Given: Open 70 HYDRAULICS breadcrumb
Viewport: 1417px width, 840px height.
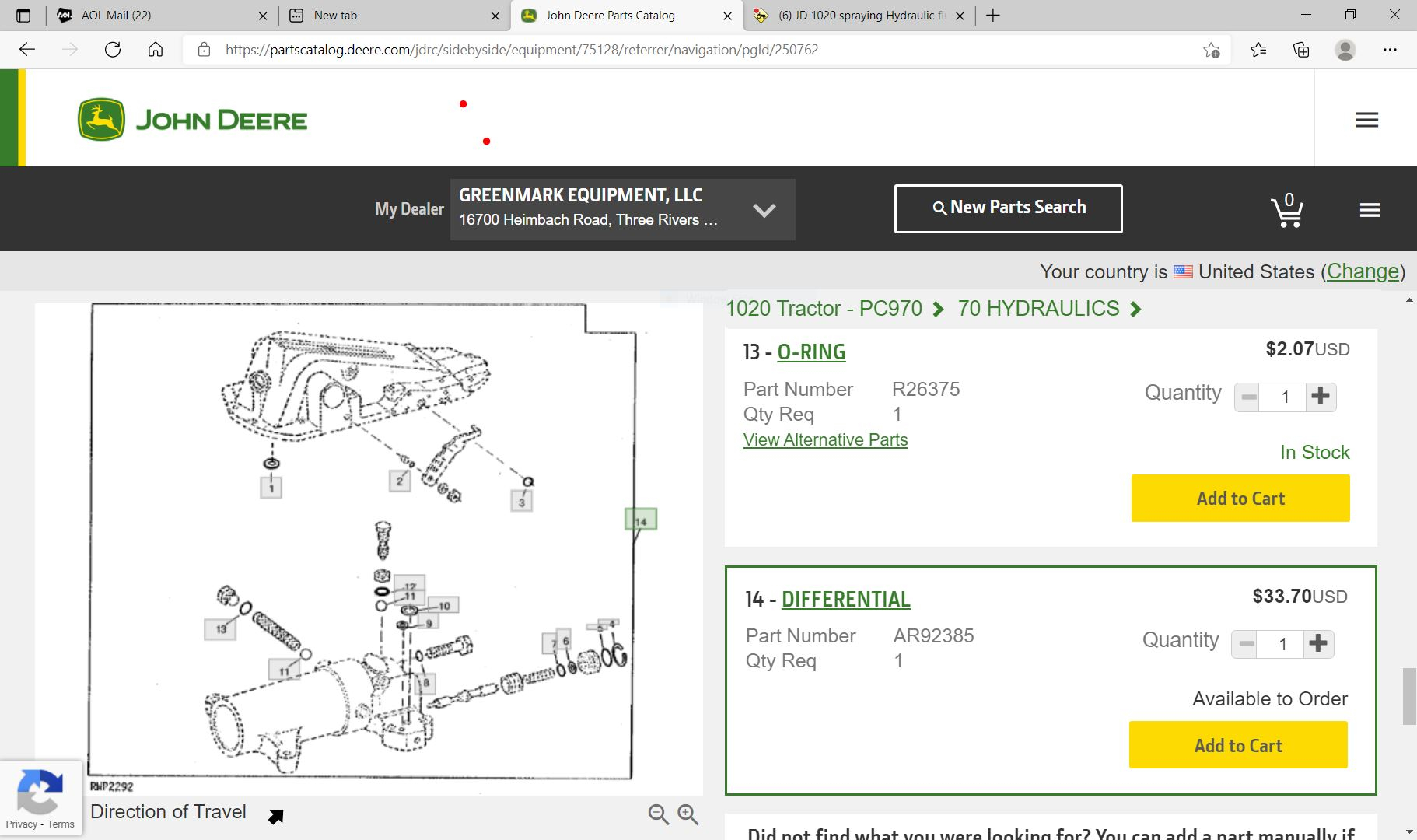Looking at the screenshot, I should (1038, 309).
